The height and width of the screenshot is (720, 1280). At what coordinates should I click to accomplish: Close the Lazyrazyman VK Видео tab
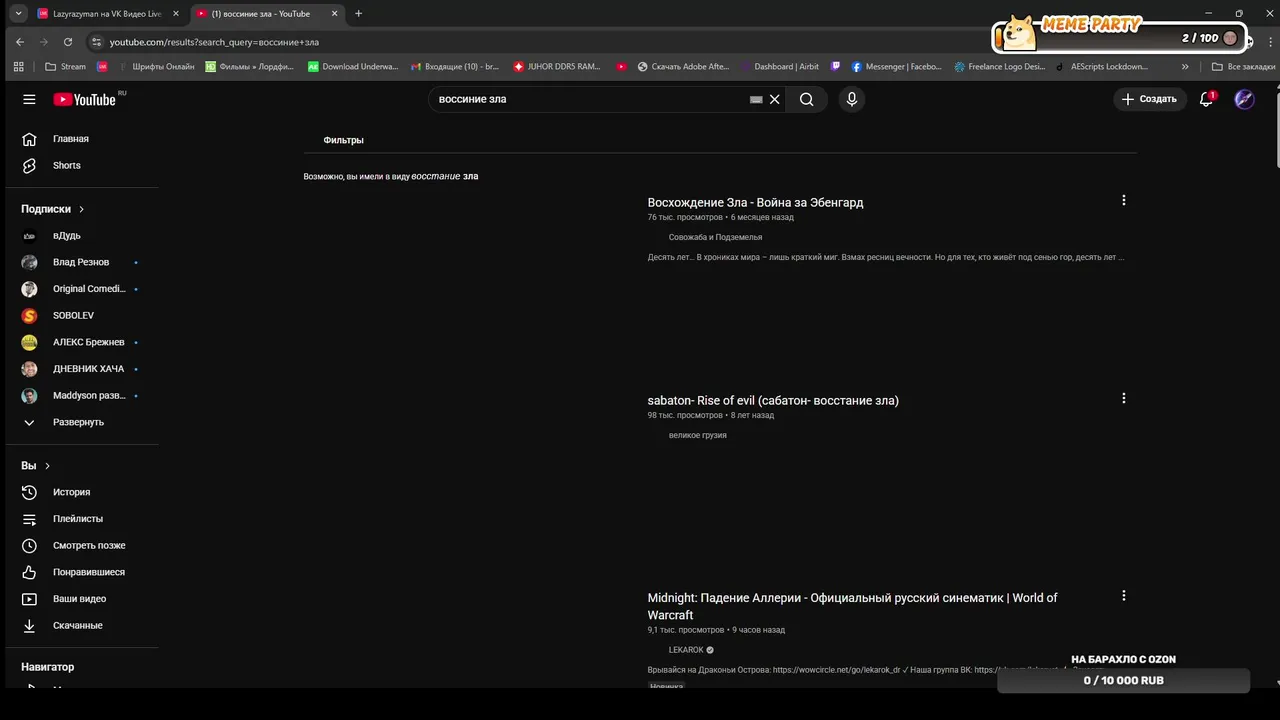(176, 14)
